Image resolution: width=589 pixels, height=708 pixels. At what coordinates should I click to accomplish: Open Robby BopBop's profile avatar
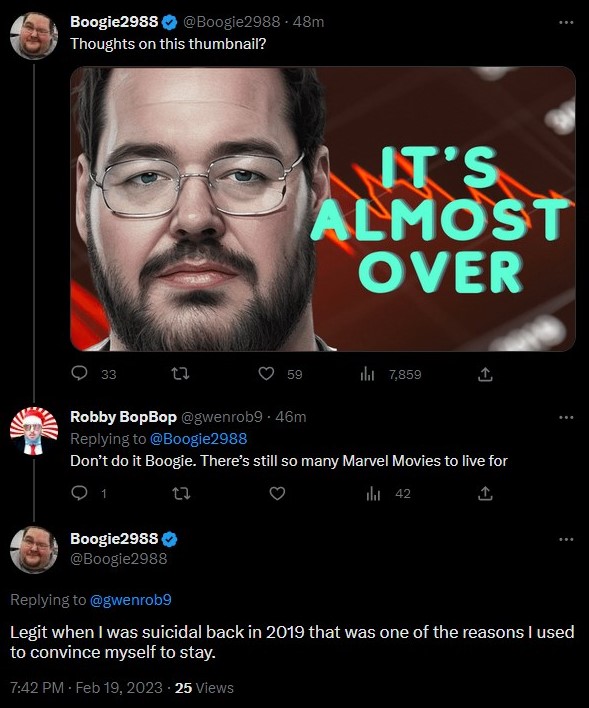[34, 431]
